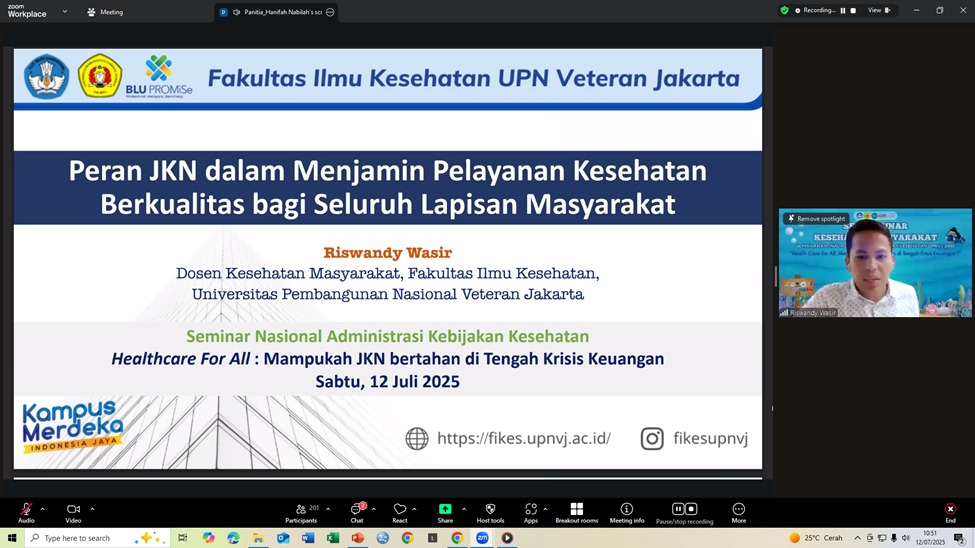The height and width of the screenshot is (548, 975).
Task: Open PowerPoint from the Windows taskbar
Action: click(x=358, y=538)
